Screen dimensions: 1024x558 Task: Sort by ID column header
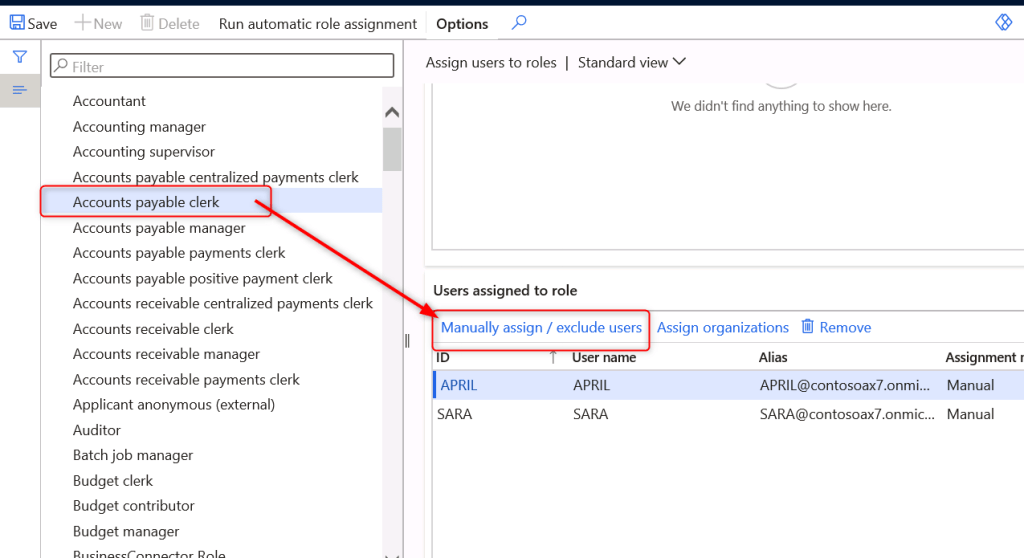pyautogui.click(x=443, y=357)
